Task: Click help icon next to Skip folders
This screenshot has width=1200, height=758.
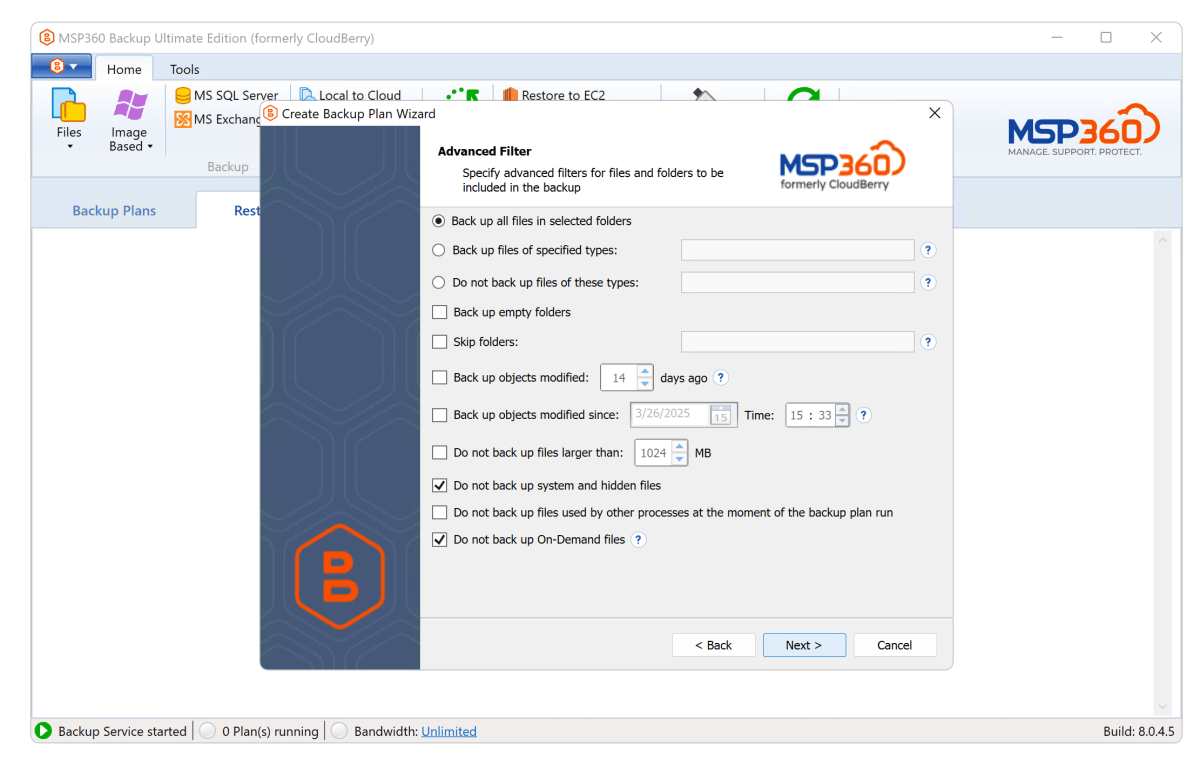Action: (928, 342)
